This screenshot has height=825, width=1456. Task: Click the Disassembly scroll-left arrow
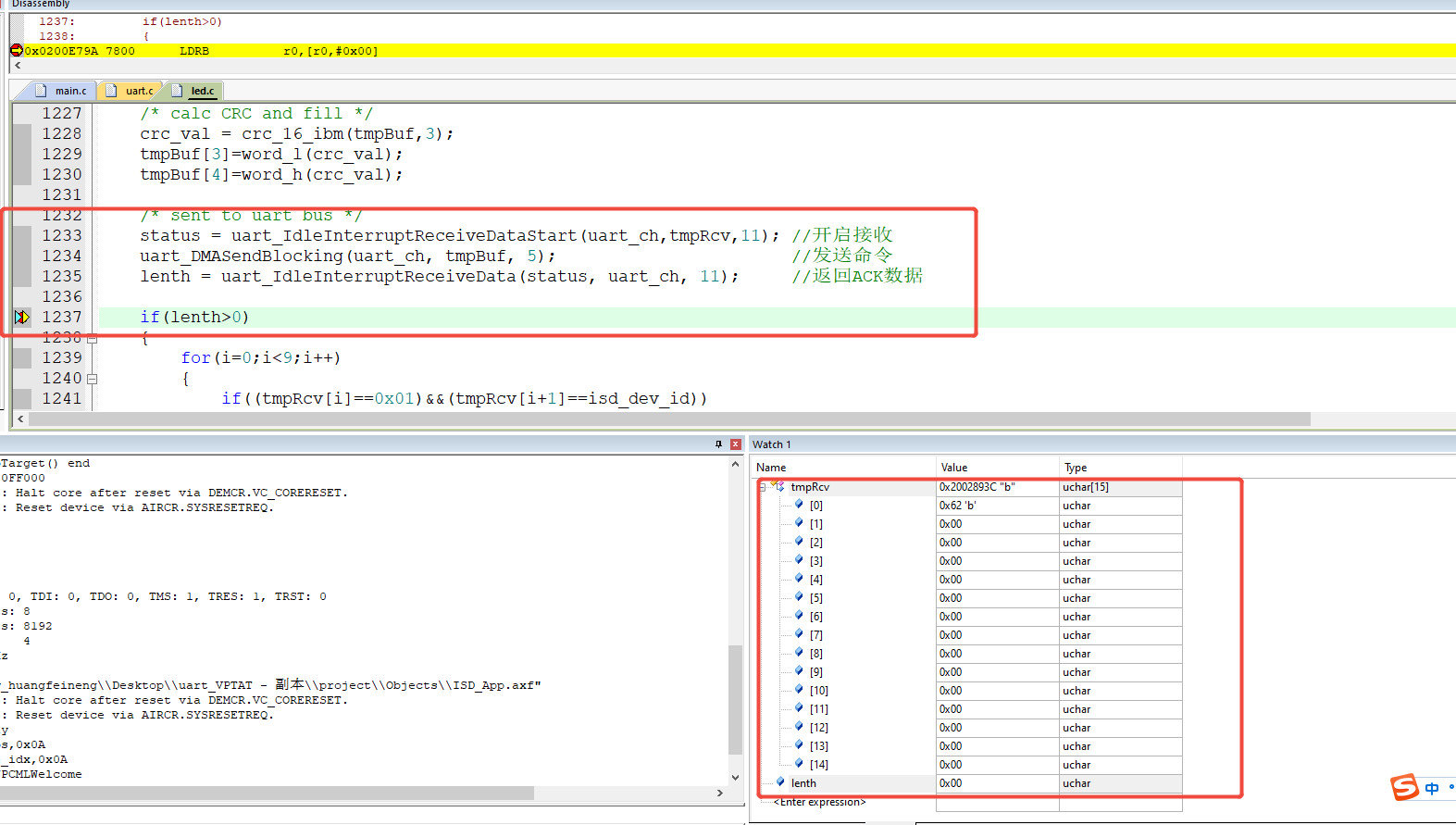click(x=18, y=66)
